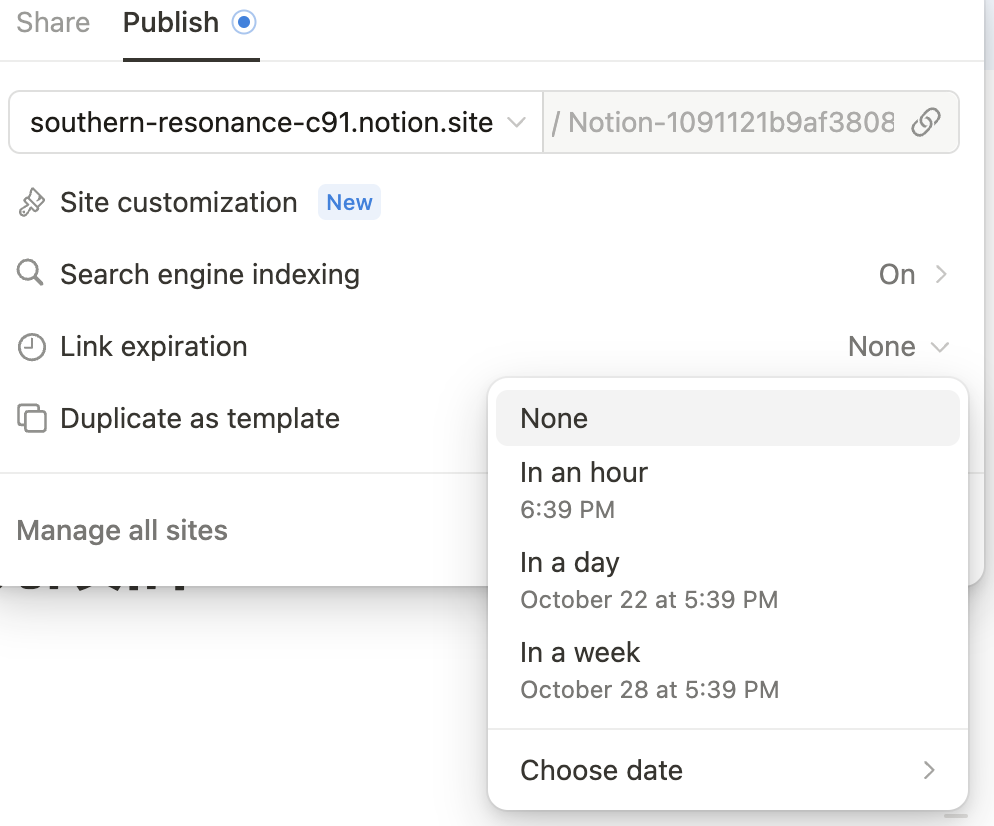Click the clock icon beside Link expiration
This screenshot has height=826, width=994.
pos(32,347)
